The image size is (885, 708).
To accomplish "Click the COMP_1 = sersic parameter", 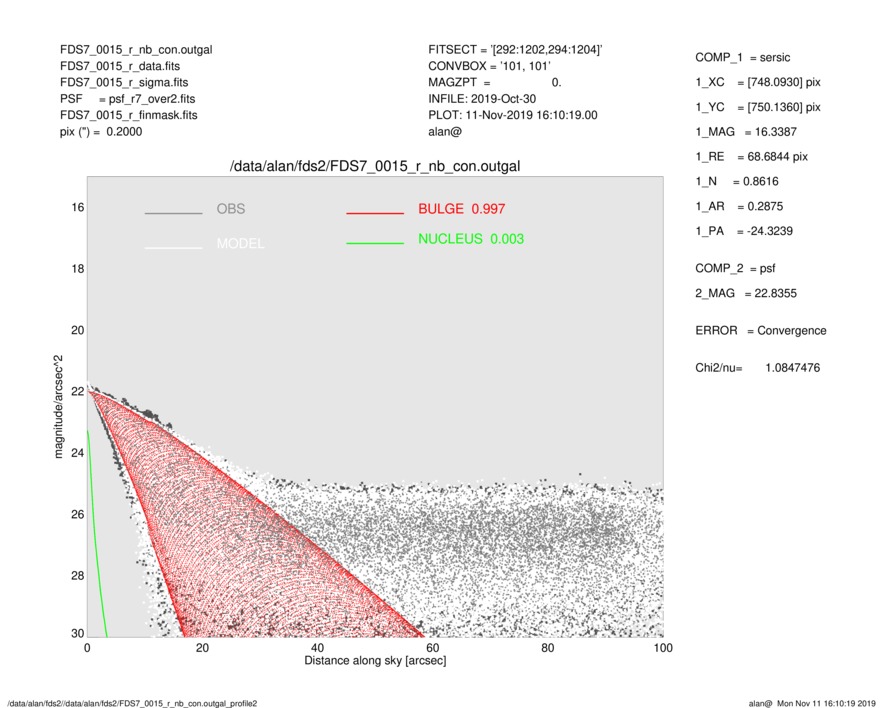I will tap(743, 58).
